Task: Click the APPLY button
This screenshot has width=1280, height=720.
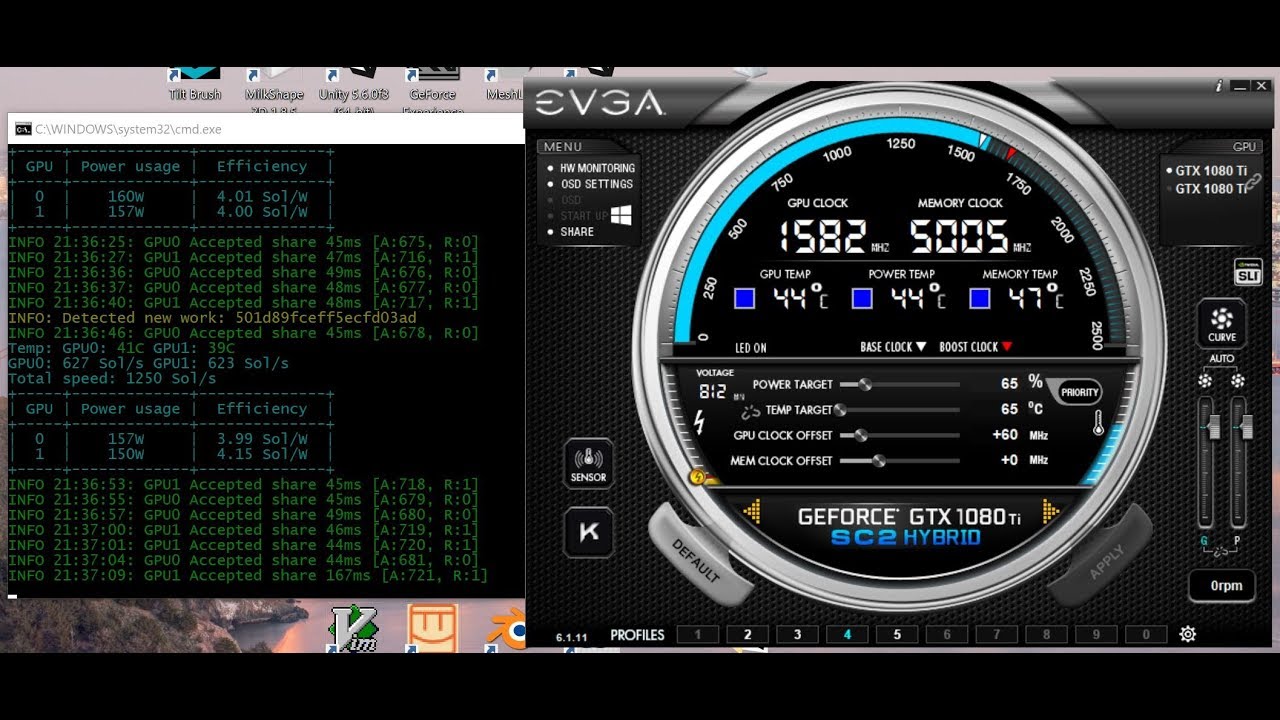Action: click(1106, 561)
